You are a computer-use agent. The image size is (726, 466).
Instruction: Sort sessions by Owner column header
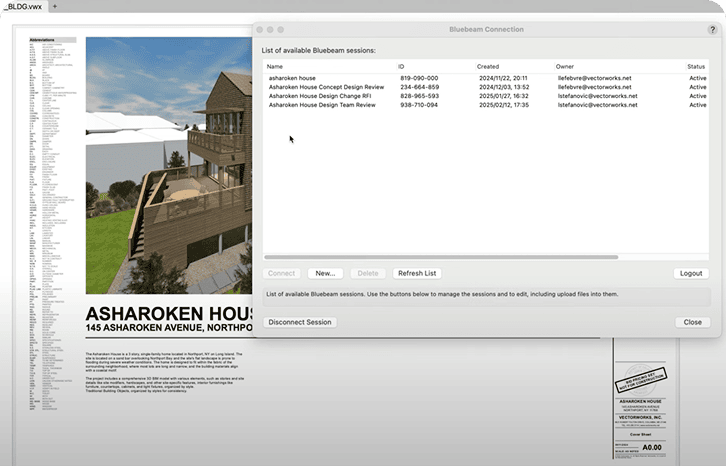[x=565, y=66]
